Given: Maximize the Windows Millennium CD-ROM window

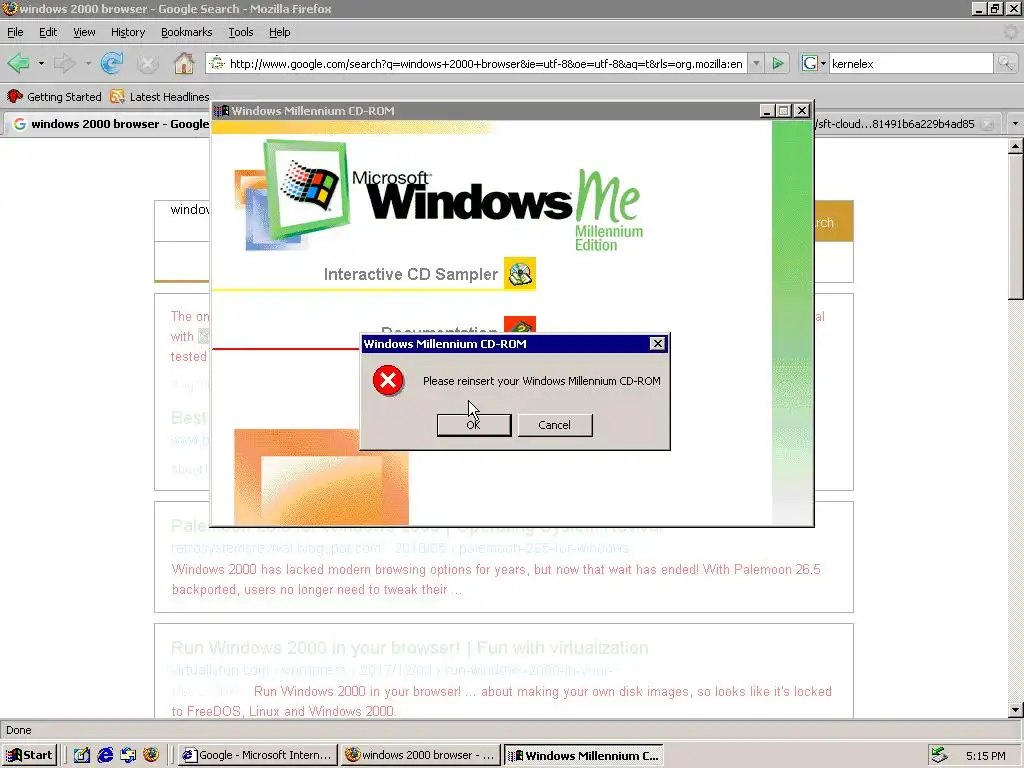Looking at the screenshot, I should (x=783, y=111).
